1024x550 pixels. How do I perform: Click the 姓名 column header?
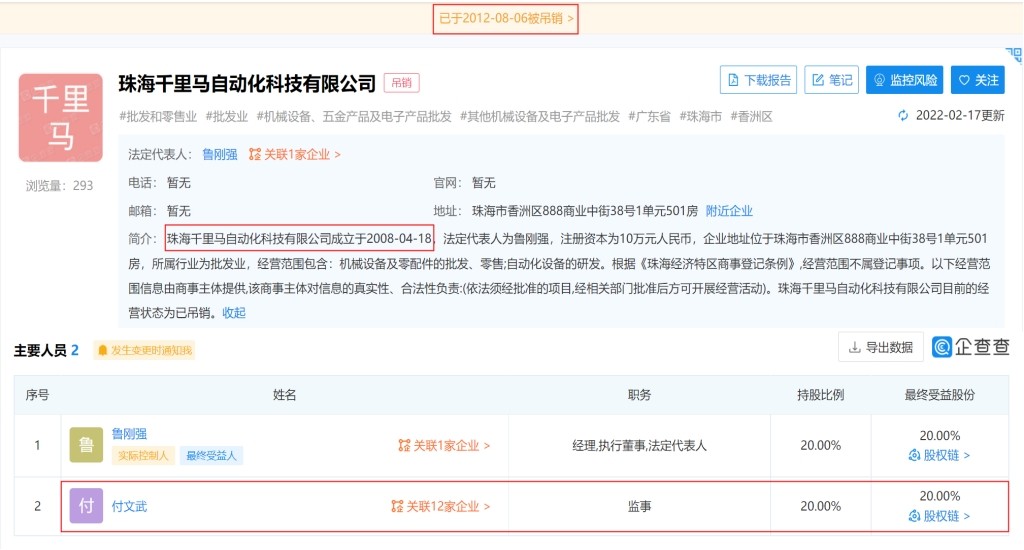coord(285,395)
